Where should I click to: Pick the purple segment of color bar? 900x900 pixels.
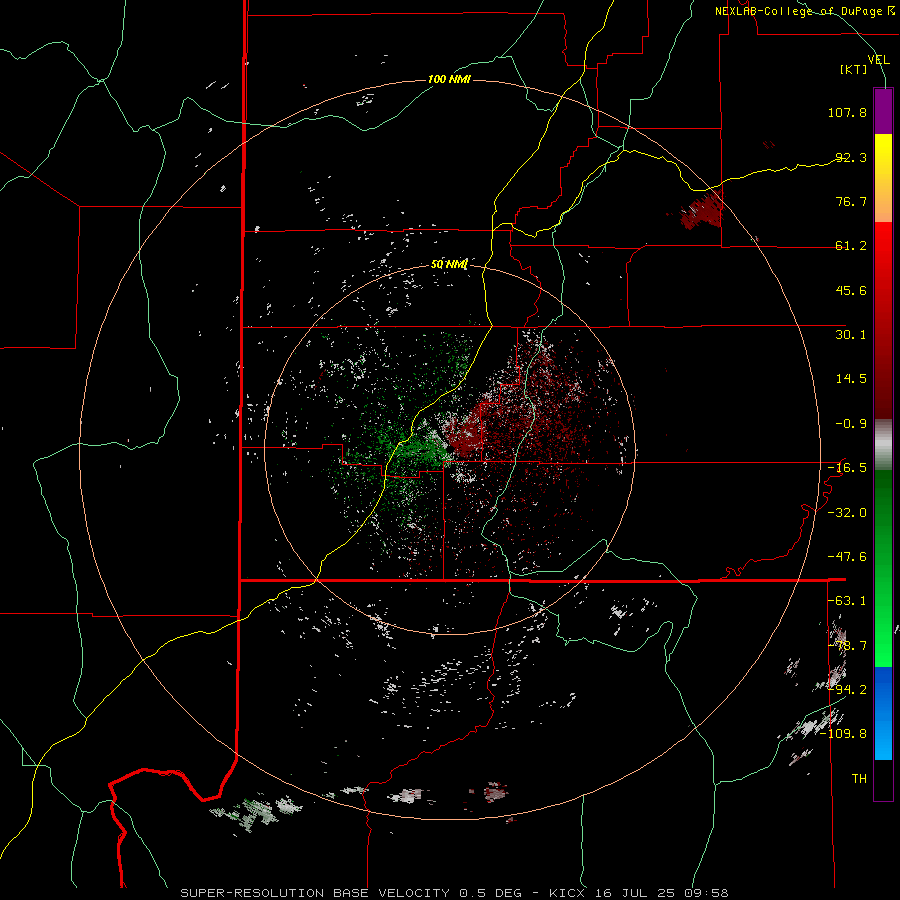[883, 111]
